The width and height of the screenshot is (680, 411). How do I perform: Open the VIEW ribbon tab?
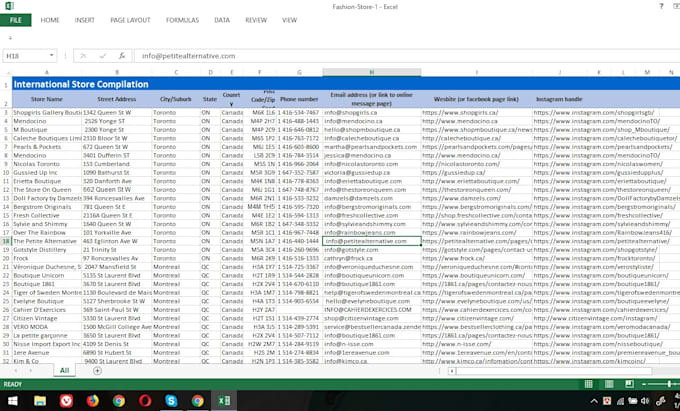(289, 20)
